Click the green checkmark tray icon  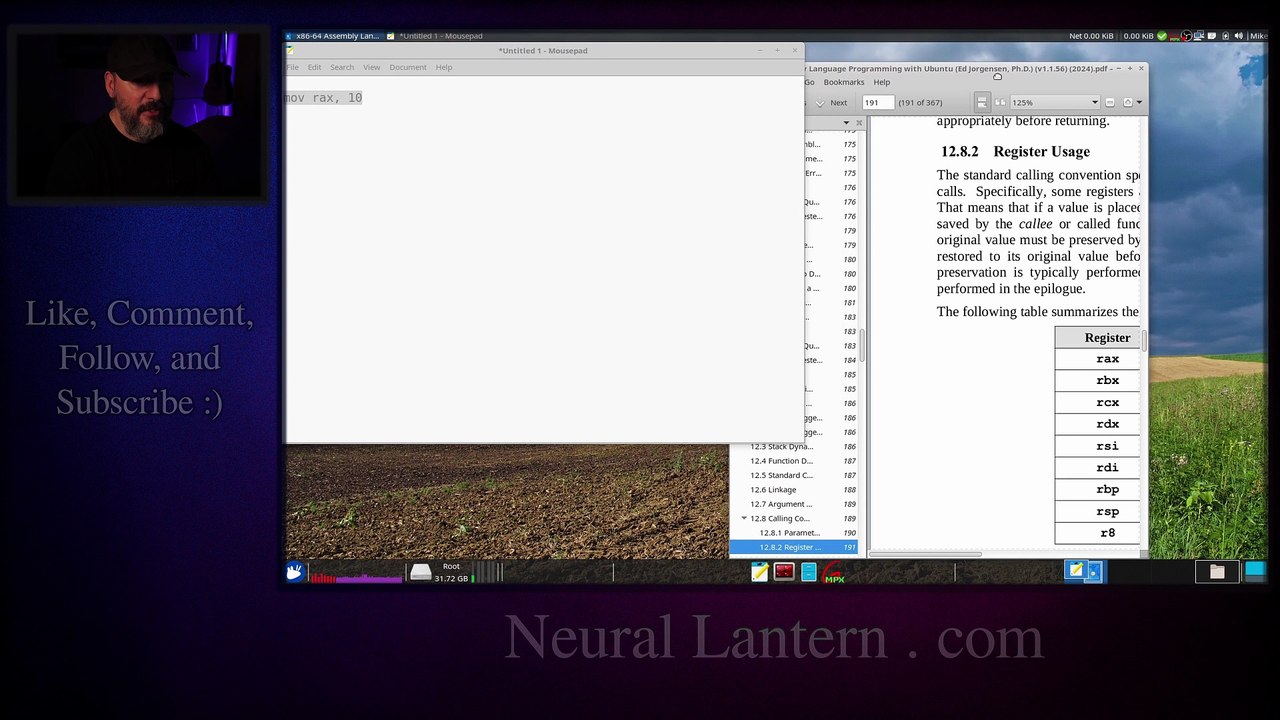pyautogui.click(x=1161, y=36)
